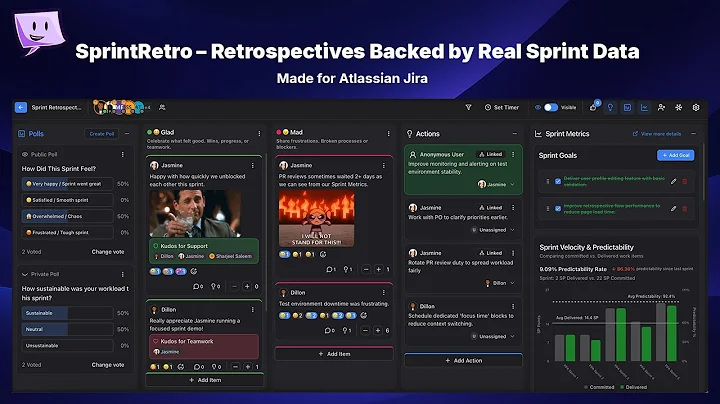Screen dimensions: 720x404
Task: Click the I will not stand for this GIF
Action: coord(316,219)
